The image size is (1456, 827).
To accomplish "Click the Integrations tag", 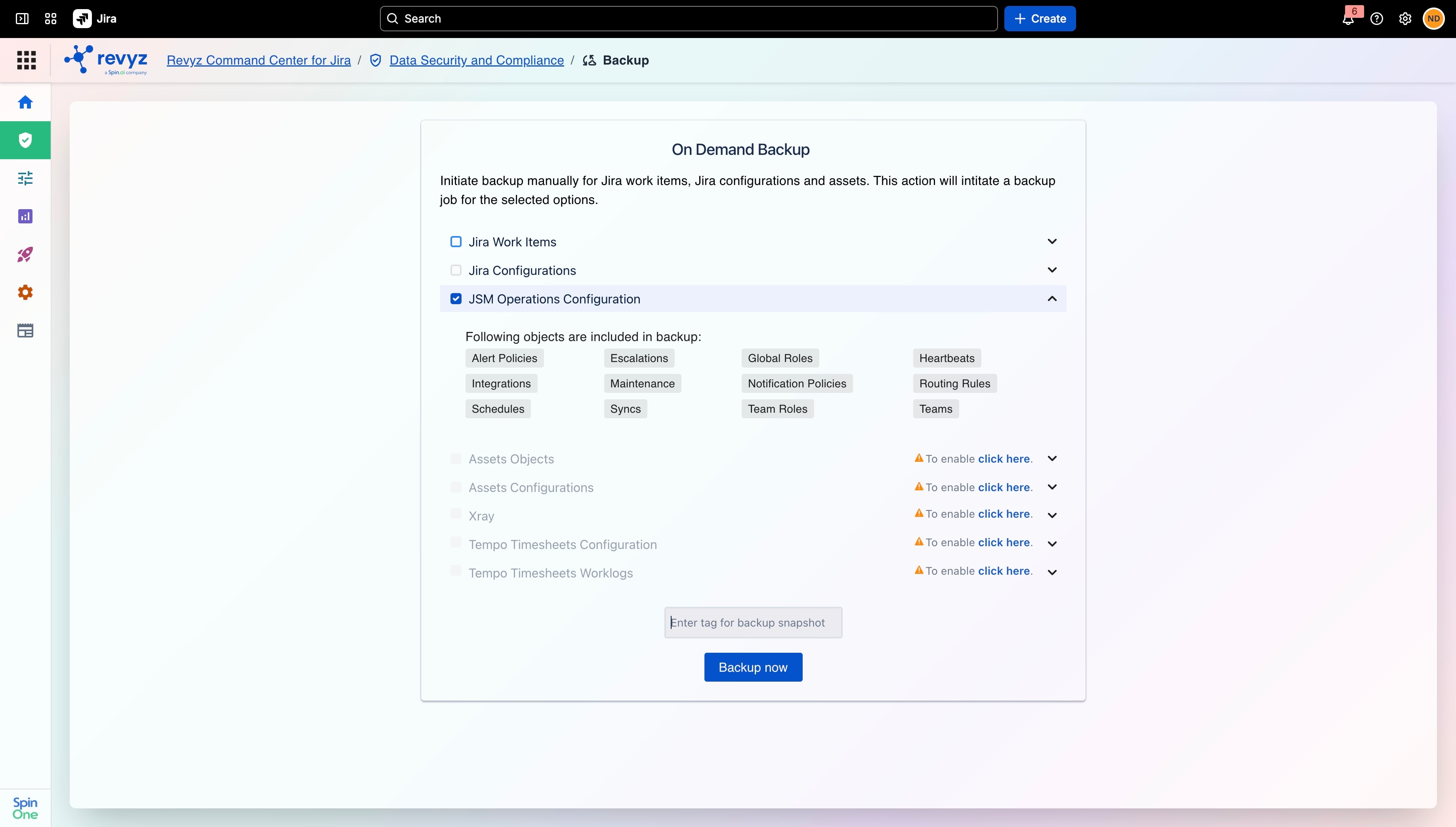I will coord(501,383).
